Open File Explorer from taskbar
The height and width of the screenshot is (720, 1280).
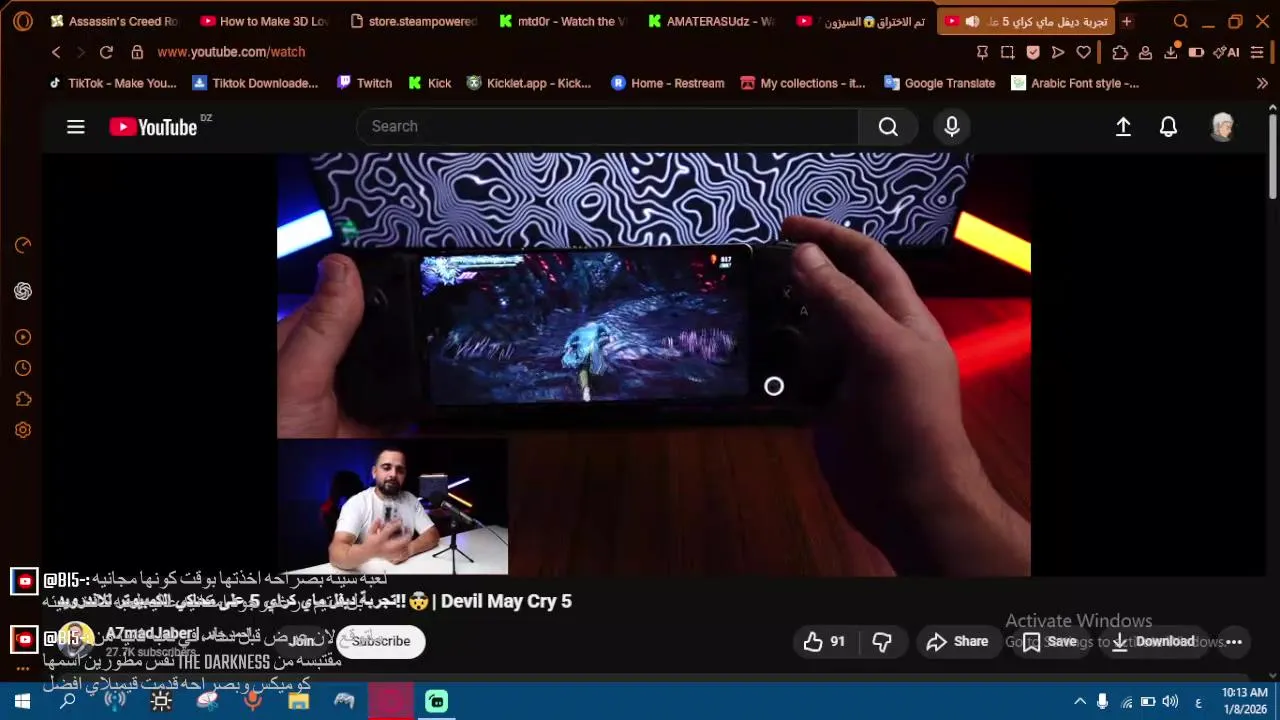click(x=298, y=702)
